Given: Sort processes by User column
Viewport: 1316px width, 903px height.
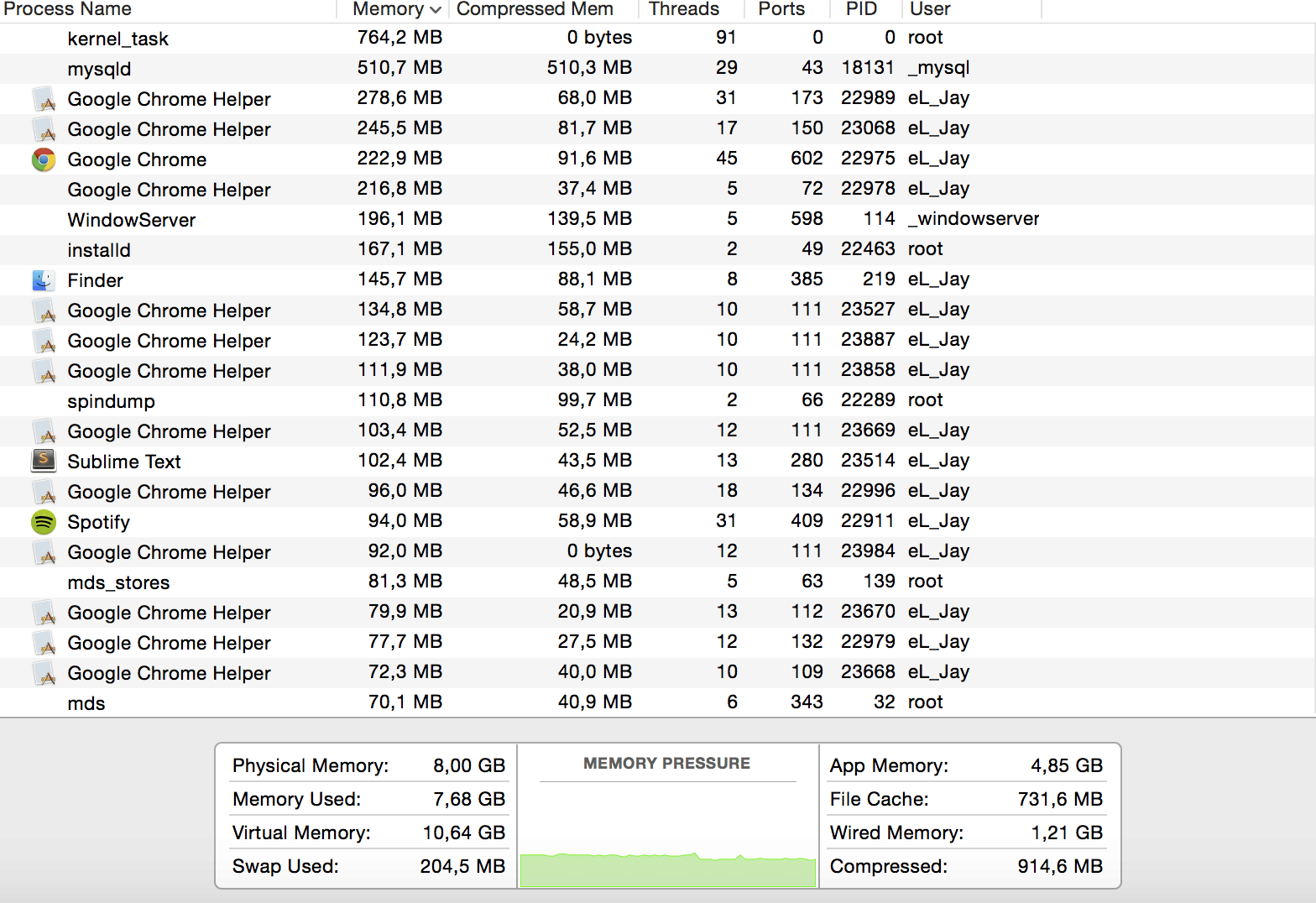Looking at the screenshot, I should click(930, 9).
